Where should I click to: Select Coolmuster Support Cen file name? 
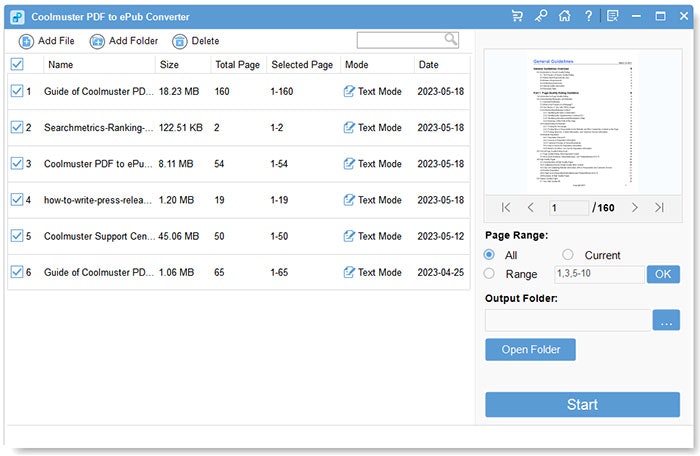pyautogui.click(x=100, y=236)
